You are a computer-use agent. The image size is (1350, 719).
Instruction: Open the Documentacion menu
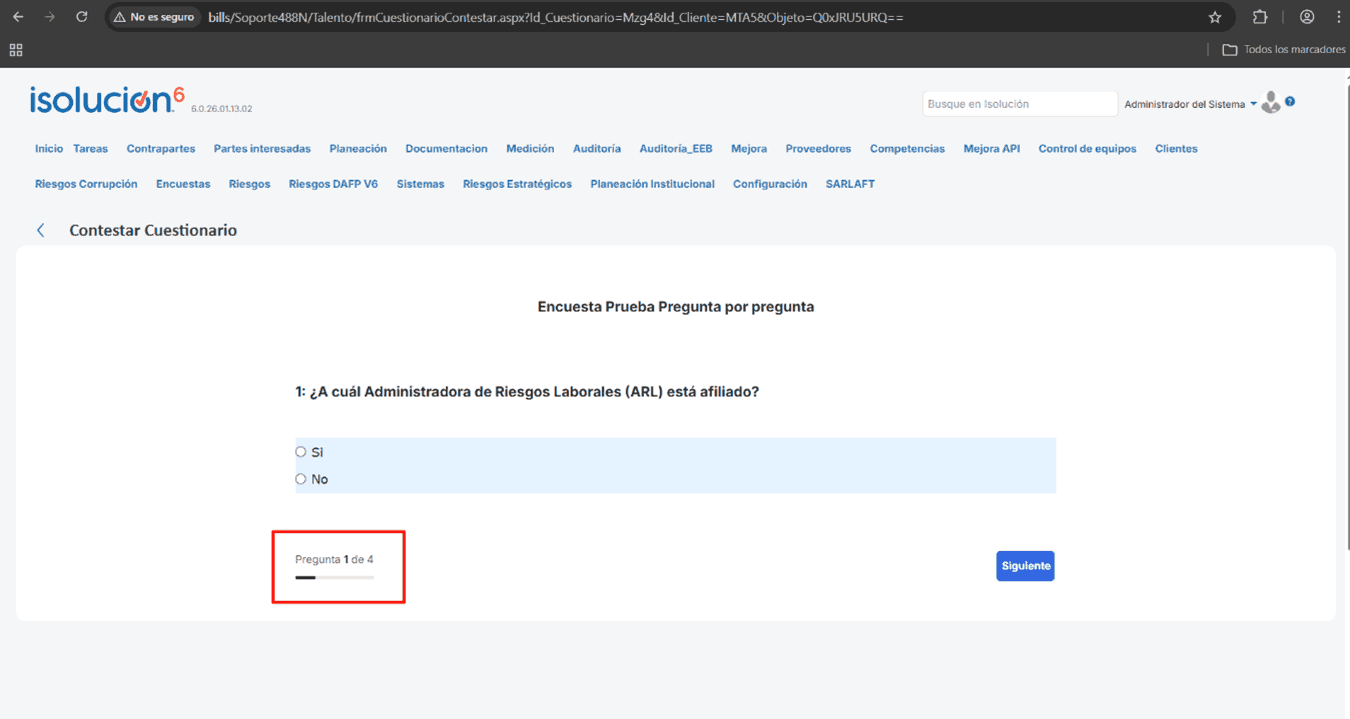tap(446, 149)
